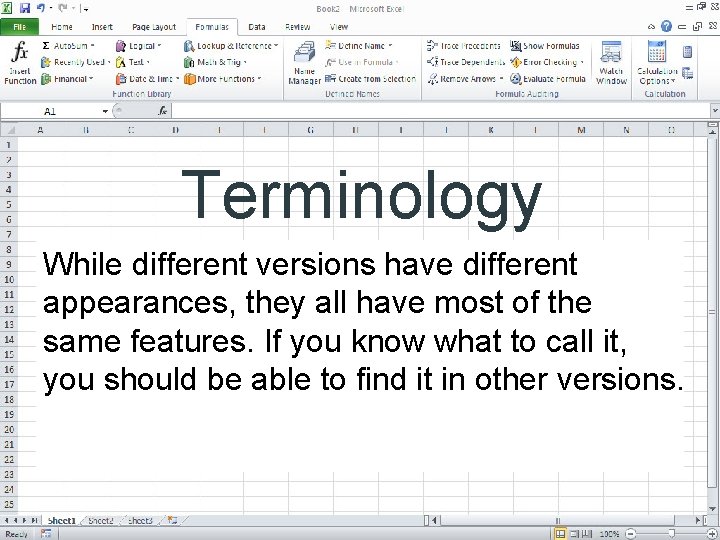Click the Select All corner button
720x540 pixels.
pos(9,130)
